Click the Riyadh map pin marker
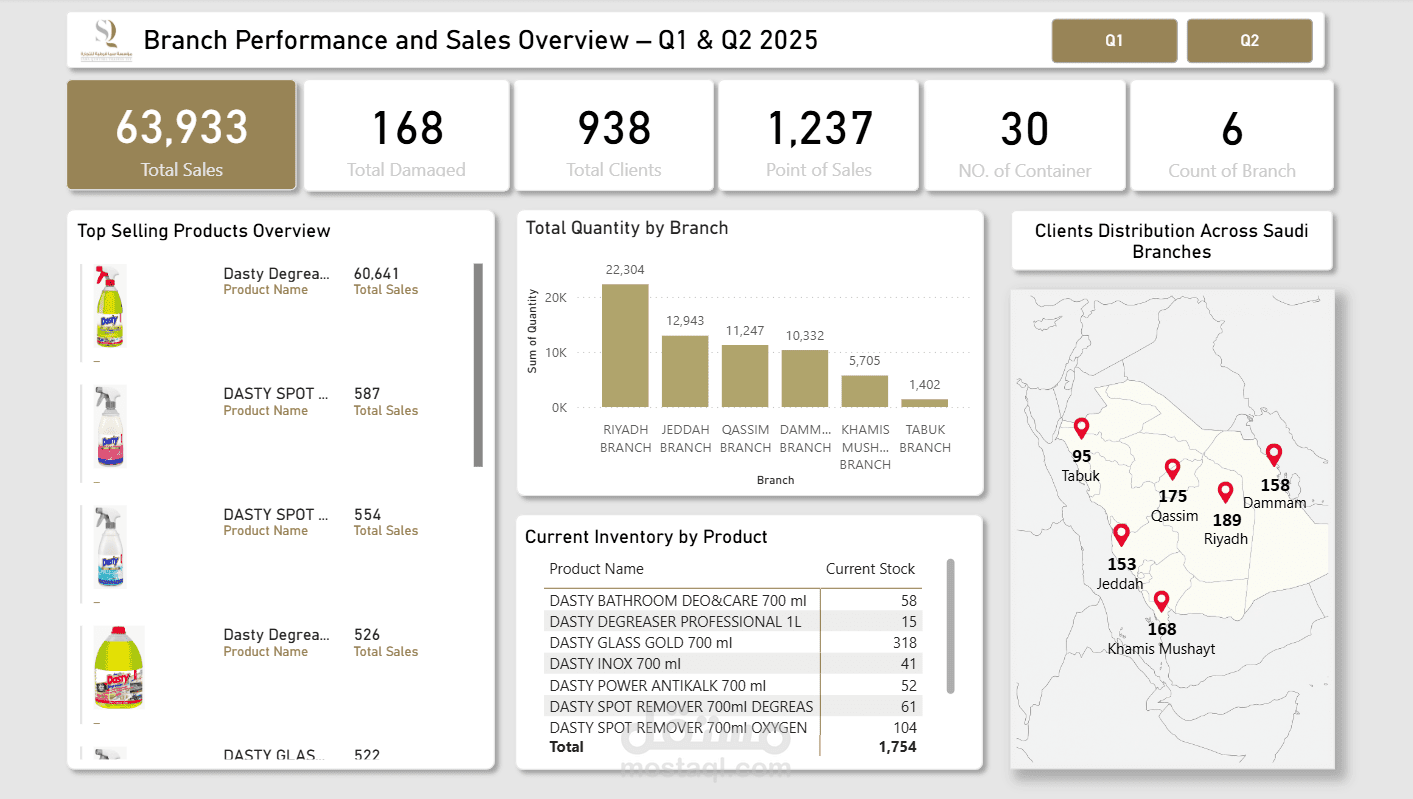The width and height of the screenshot is (1413, 799). 1225,493
